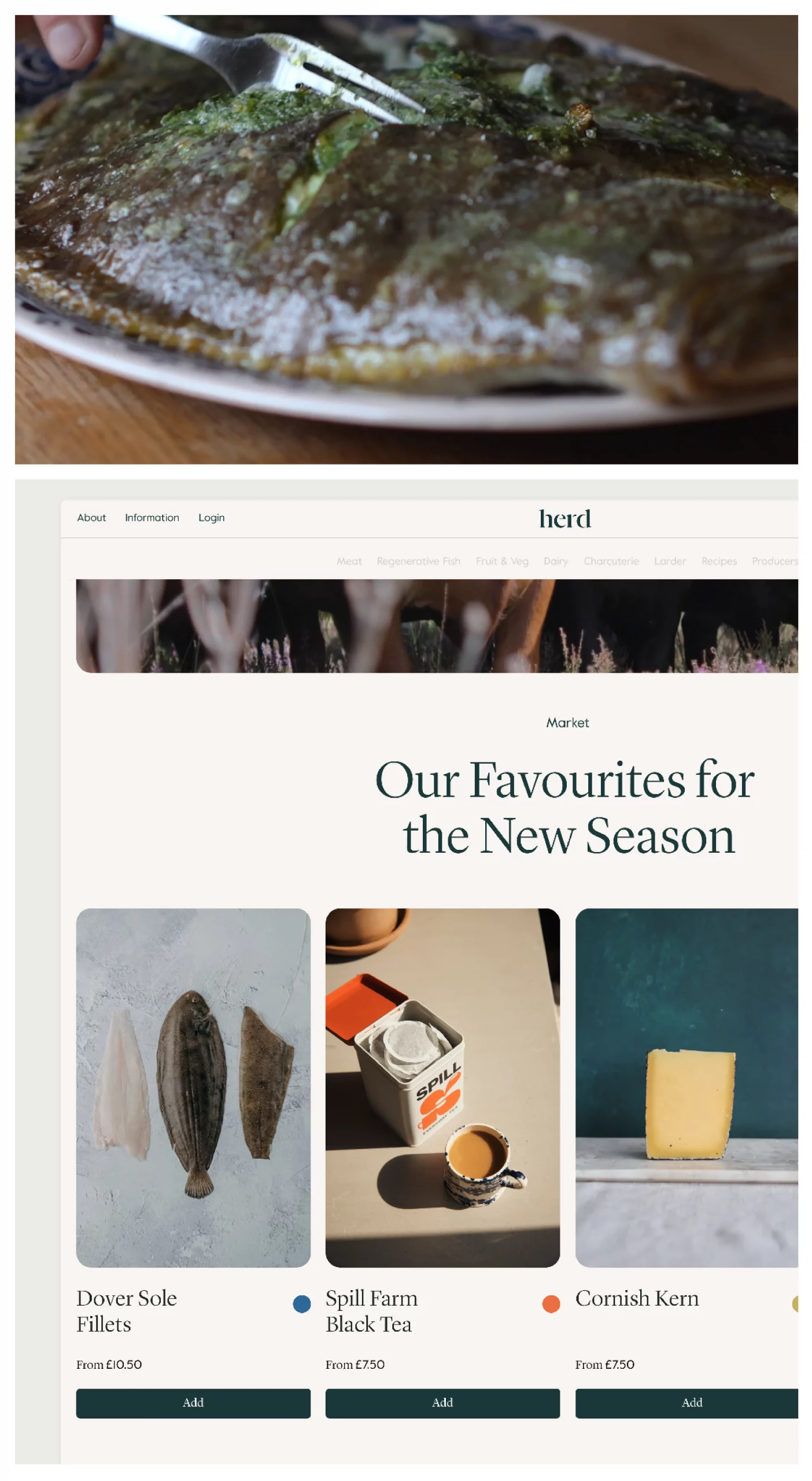812x1481 pixels.
Task: Open the Fruit & Veg category
Action: (502, 561)
